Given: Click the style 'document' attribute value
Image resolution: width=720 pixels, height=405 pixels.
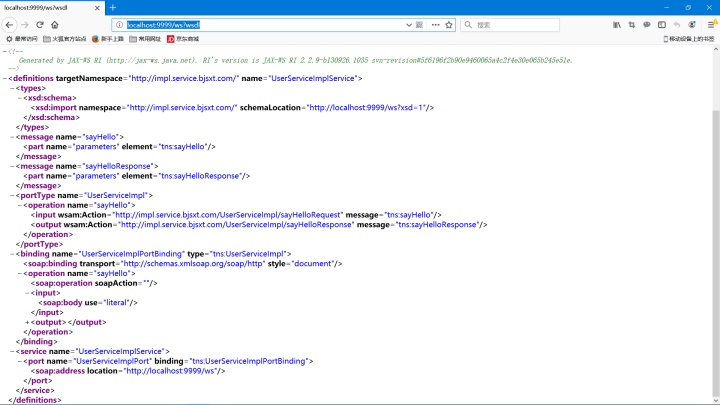Looking at the screenshot, I should pos(313,264).
